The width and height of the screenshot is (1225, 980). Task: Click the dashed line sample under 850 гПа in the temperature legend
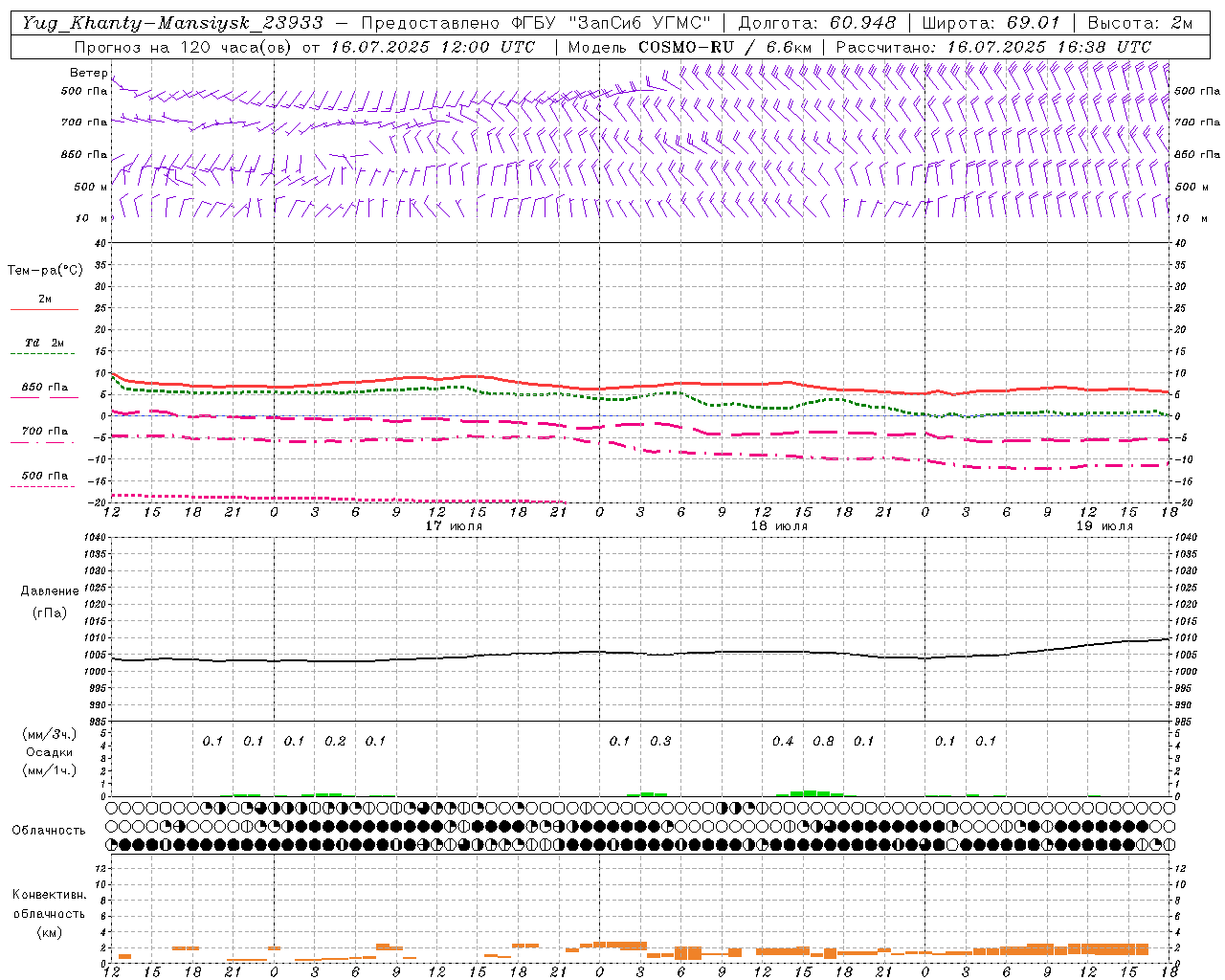click(x=44, y=397)
